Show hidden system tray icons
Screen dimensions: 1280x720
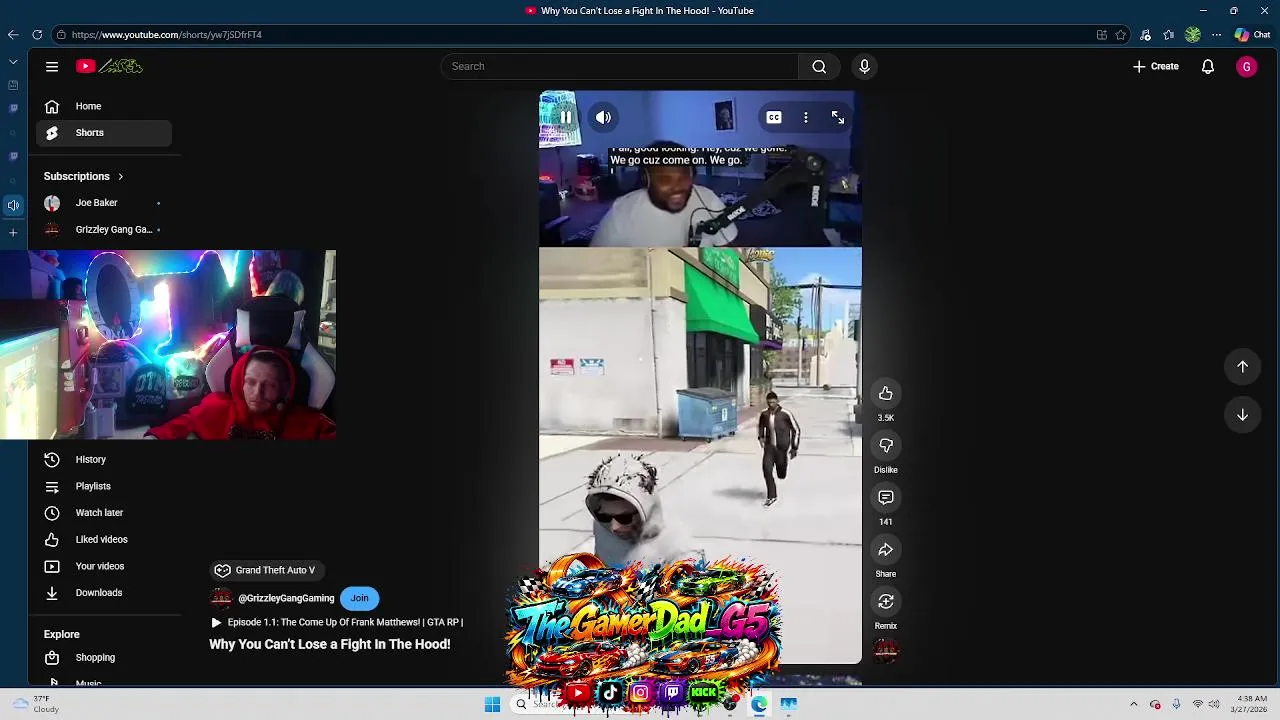[1134, 705]
